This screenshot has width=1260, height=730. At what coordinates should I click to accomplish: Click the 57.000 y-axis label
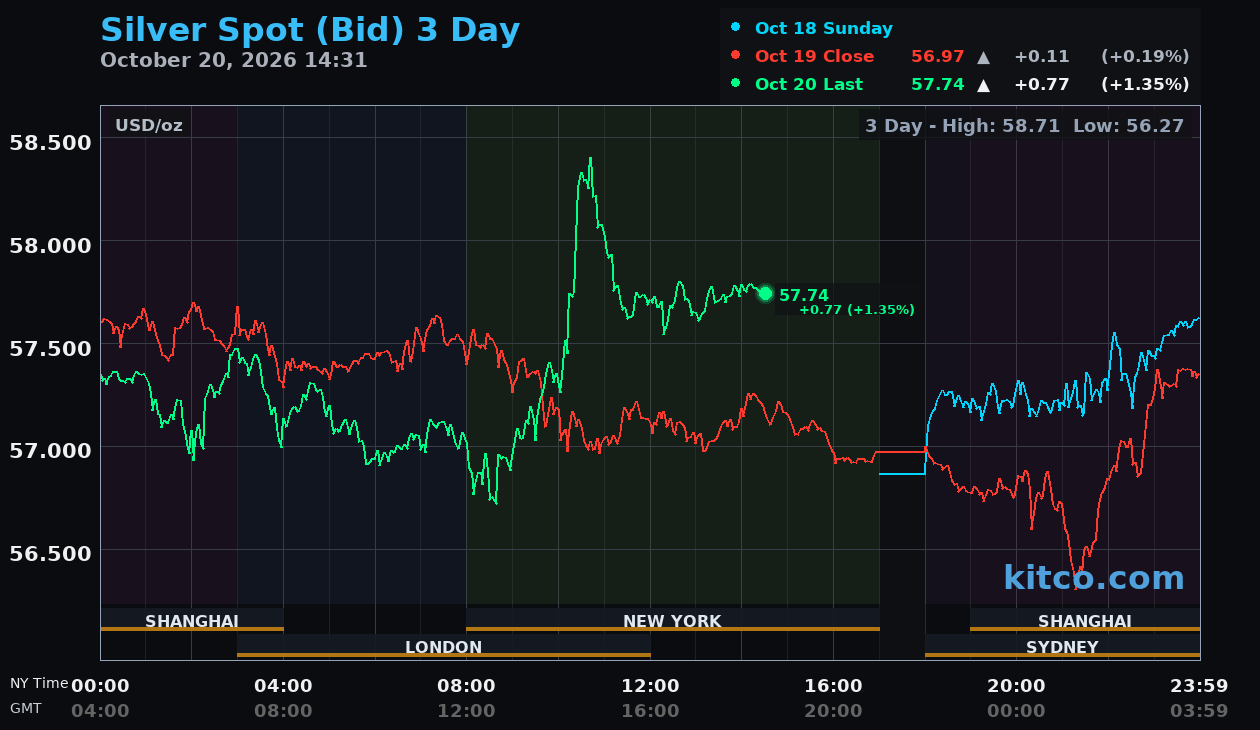tap(50, 450)
